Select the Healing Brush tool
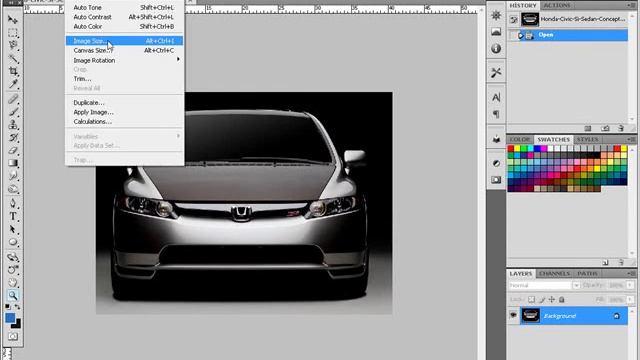This screenshot has height=360, width=640. pyautogui.click(x=13, y=99)
